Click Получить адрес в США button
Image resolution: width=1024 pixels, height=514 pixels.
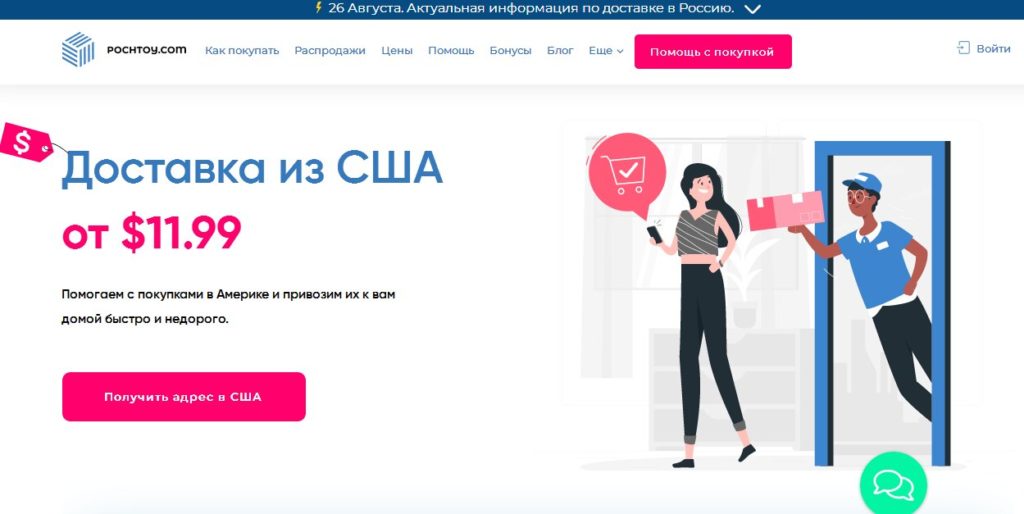(184, 396)
